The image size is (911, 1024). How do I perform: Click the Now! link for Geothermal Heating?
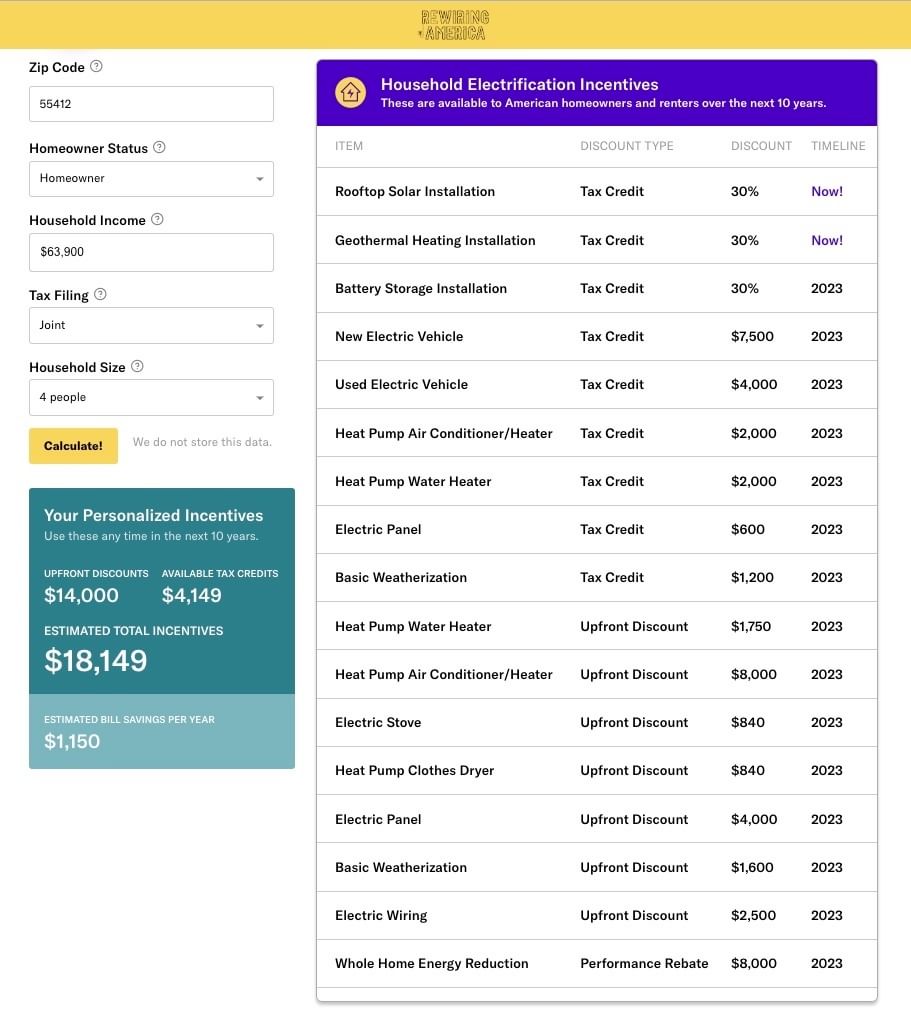827,240
